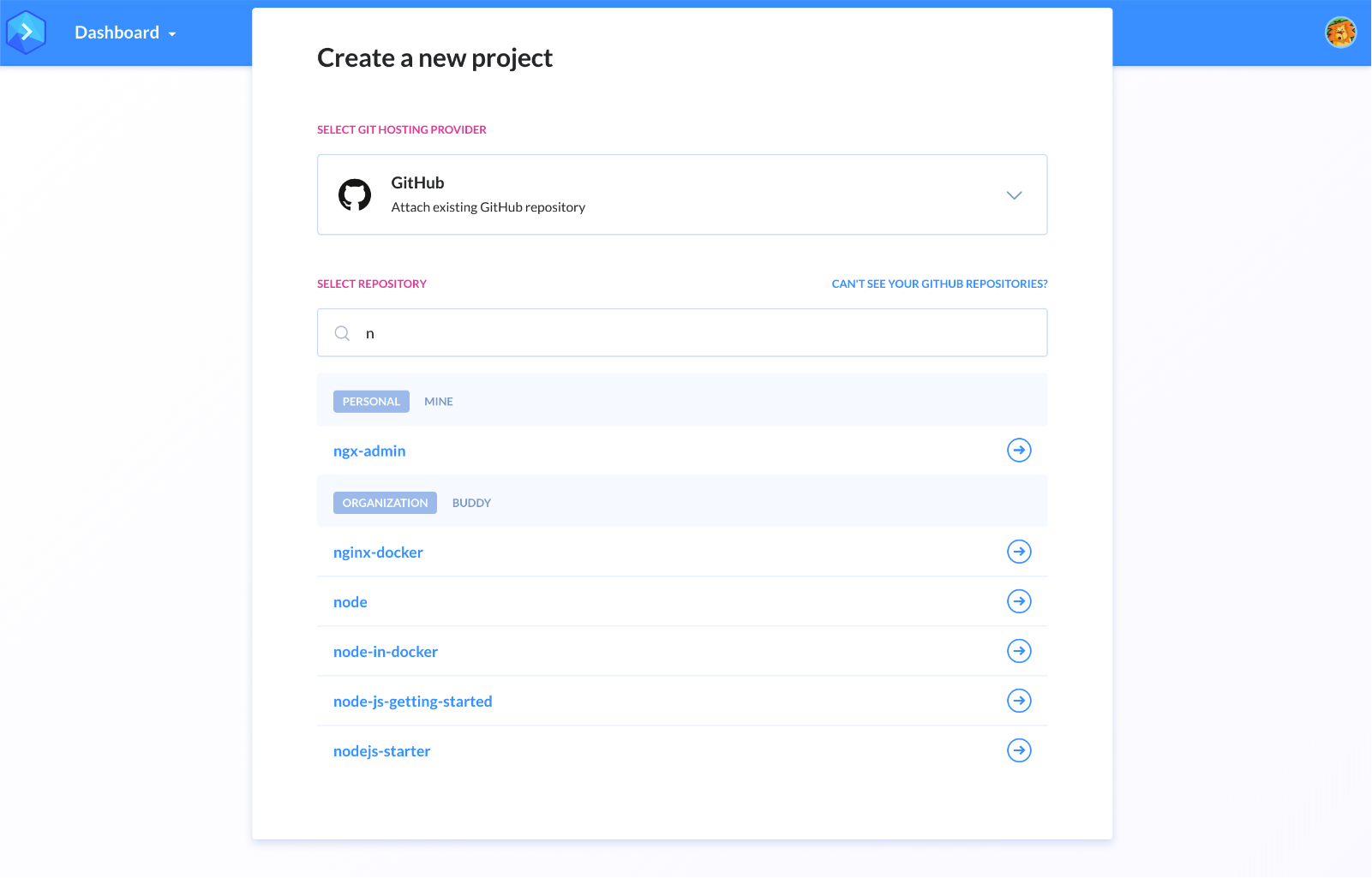Select the ORGANIZATION badge
The width and height of the screenshot is (1372, 878).
385,503
